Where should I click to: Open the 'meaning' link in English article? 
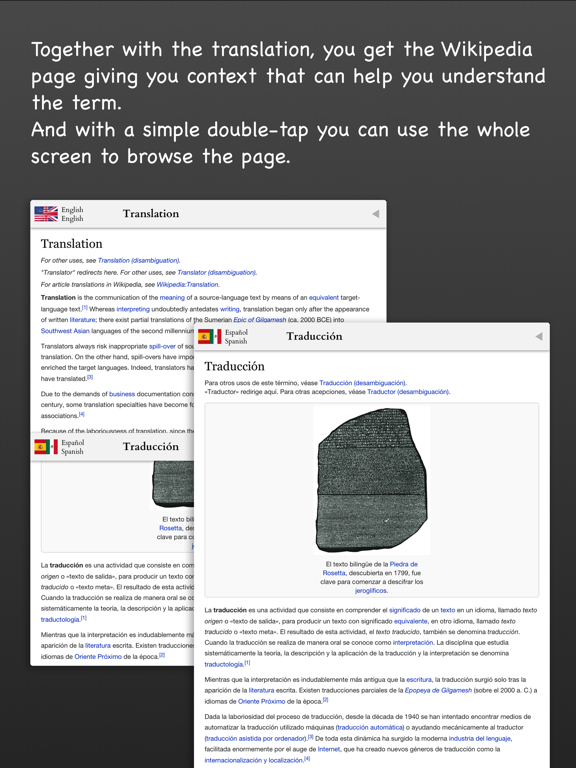(172, 297)
